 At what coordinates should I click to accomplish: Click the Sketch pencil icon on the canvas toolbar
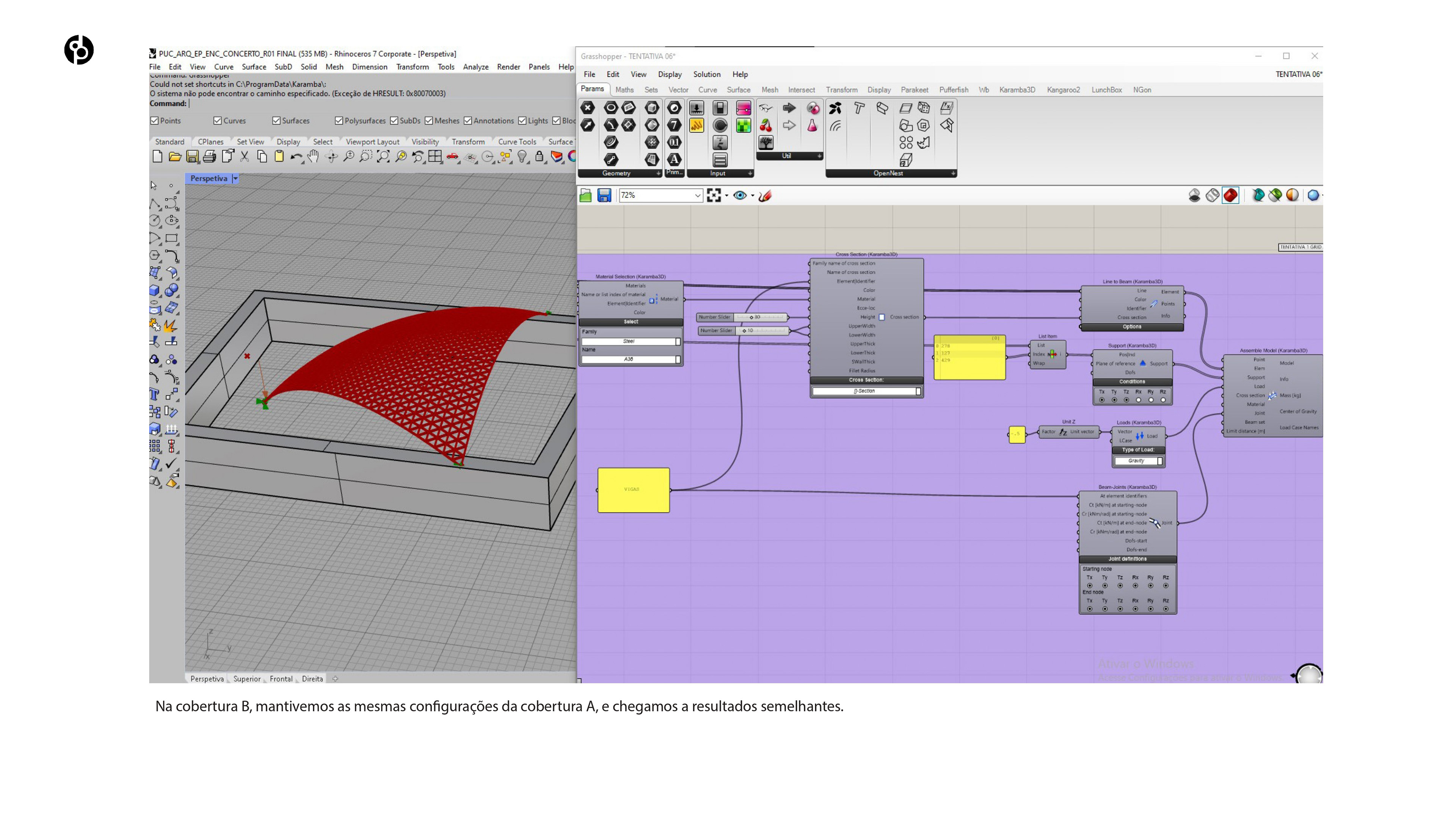pyautogui.click(x=765, y=196)
